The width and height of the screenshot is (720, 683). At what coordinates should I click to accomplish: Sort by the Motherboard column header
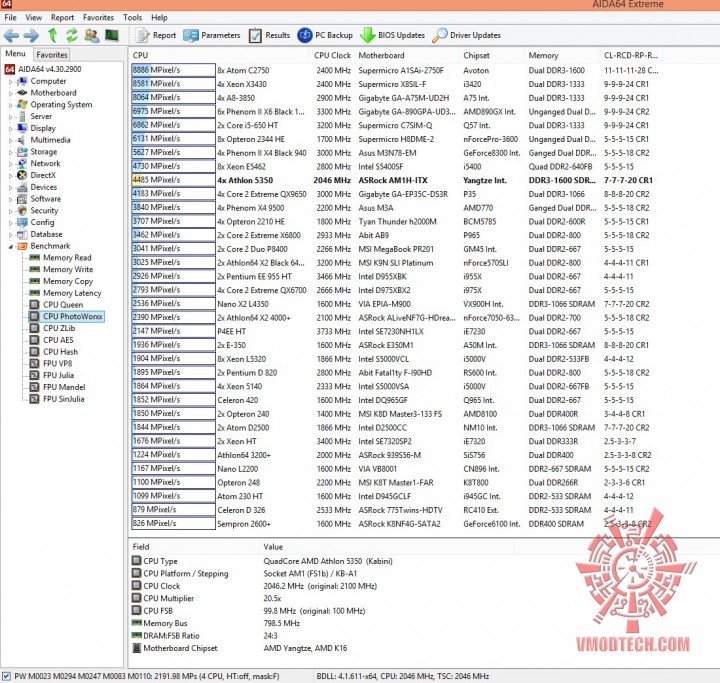(x=407, y=56)
